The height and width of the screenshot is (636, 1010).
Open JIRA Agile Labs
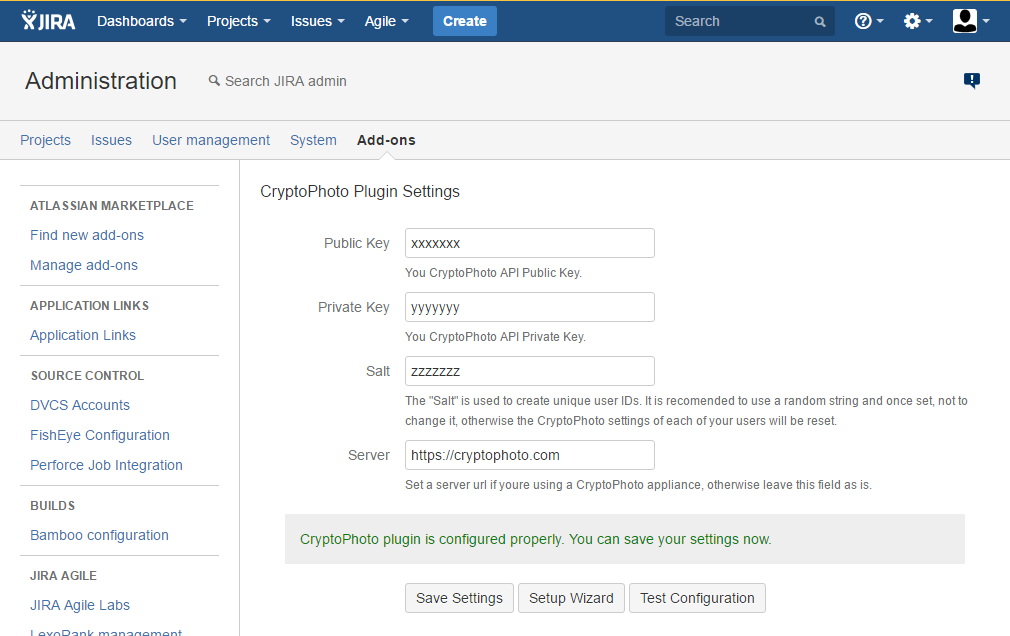click(80, 605)
